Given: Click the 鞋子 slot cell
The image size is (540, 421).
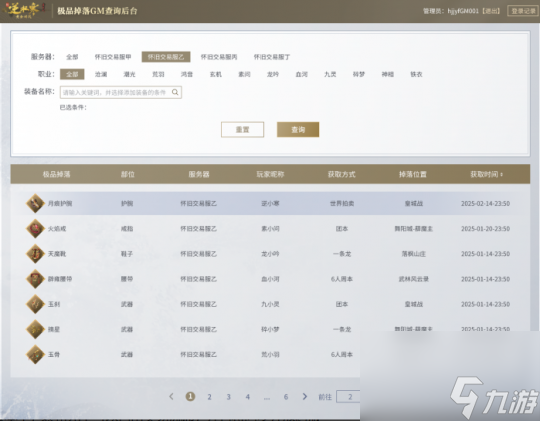Looking at the screenshot, I should [127, 254].
